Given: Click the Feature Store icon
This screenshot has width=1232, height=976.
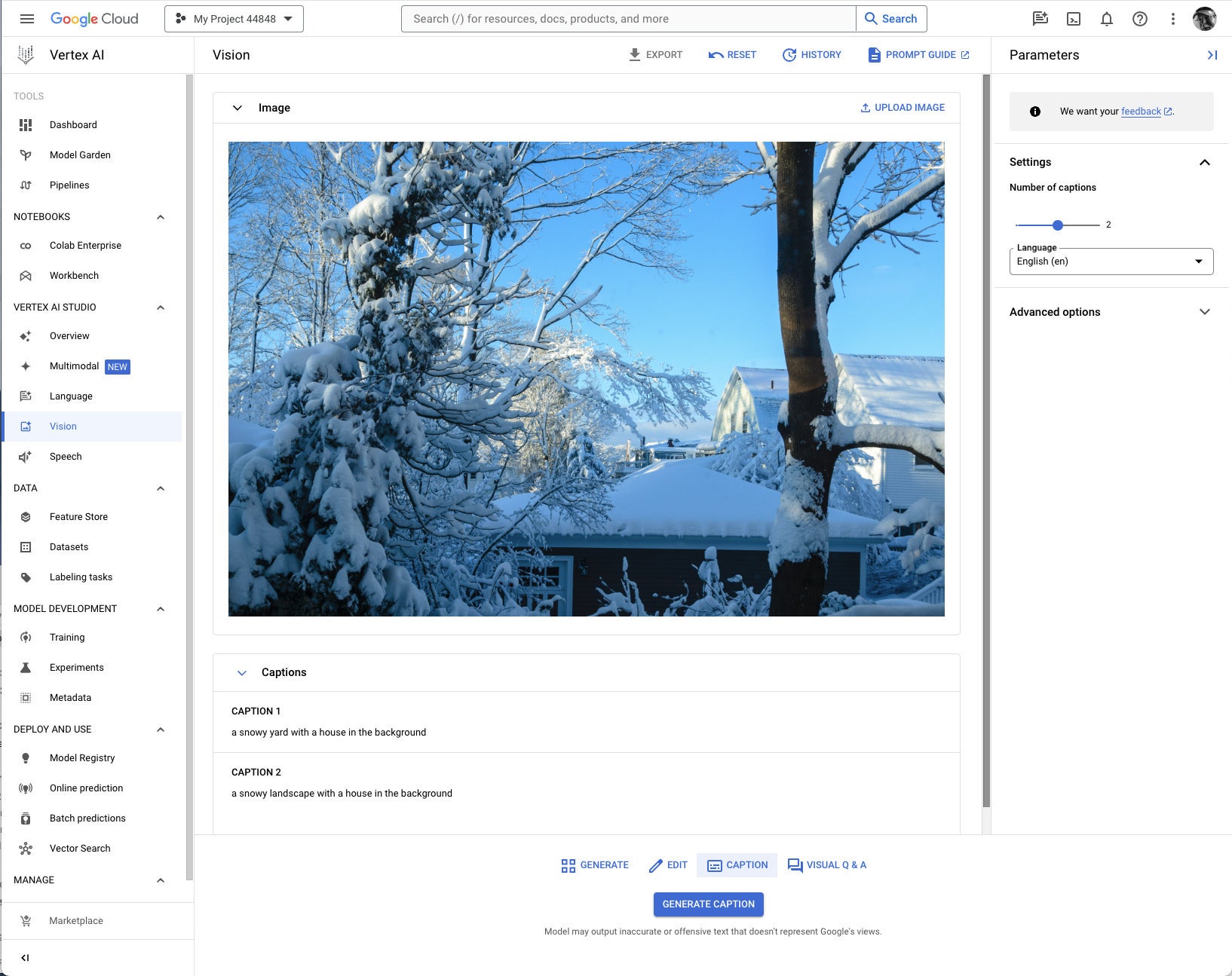Looking at the screenshot, I should click(26, 517).
